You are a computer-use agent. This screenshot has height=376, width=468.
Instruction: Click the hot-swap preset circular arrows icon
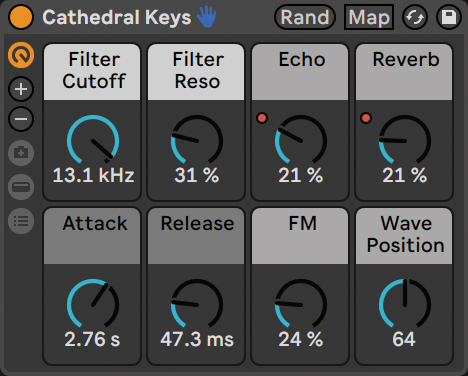click(415, 17)
